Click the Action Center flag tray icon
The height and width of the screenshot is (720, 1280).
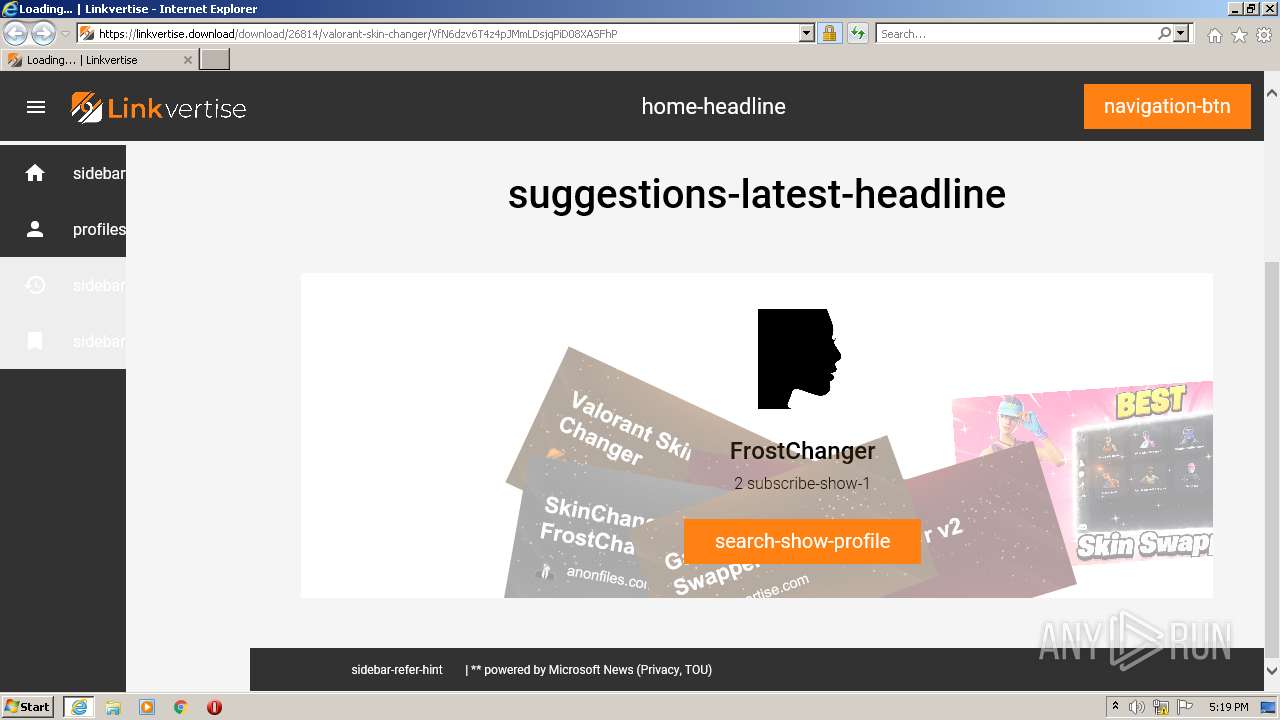(1185, 707)
